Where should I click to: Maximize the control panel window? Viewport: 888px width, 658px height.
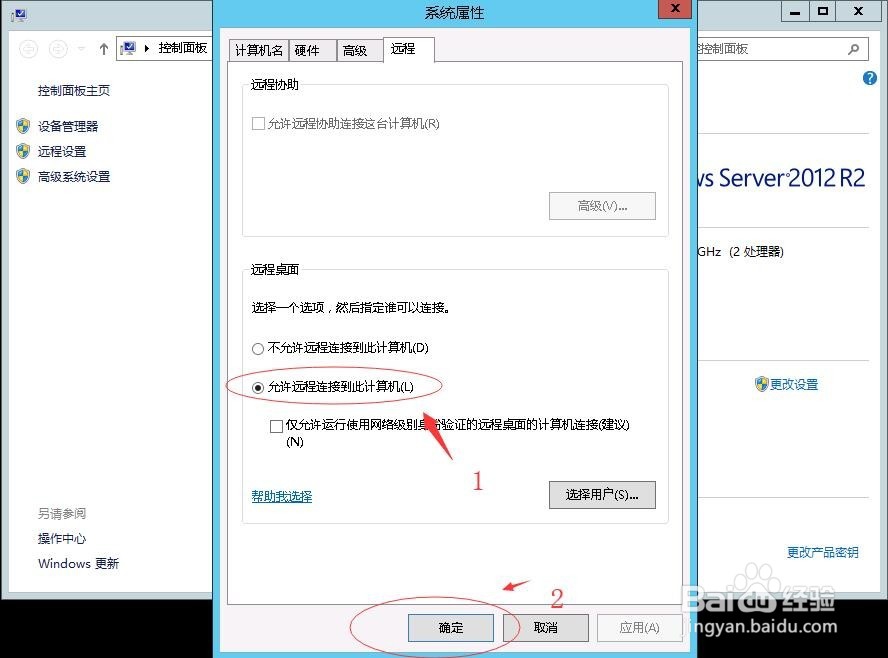point(823,11)
